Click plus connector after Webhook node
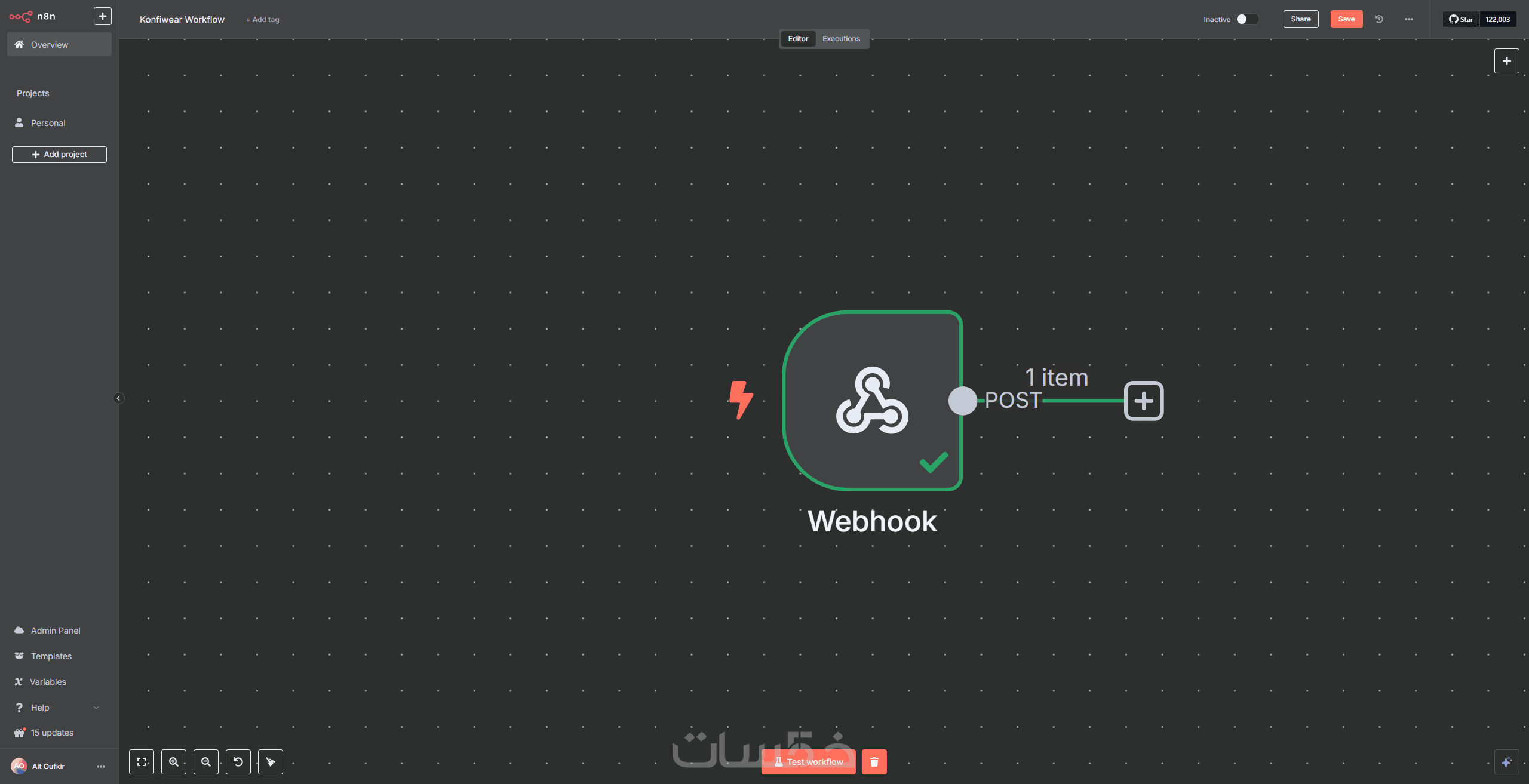Viewport: 1529px width, 784px height. (x=1144, y=401)
